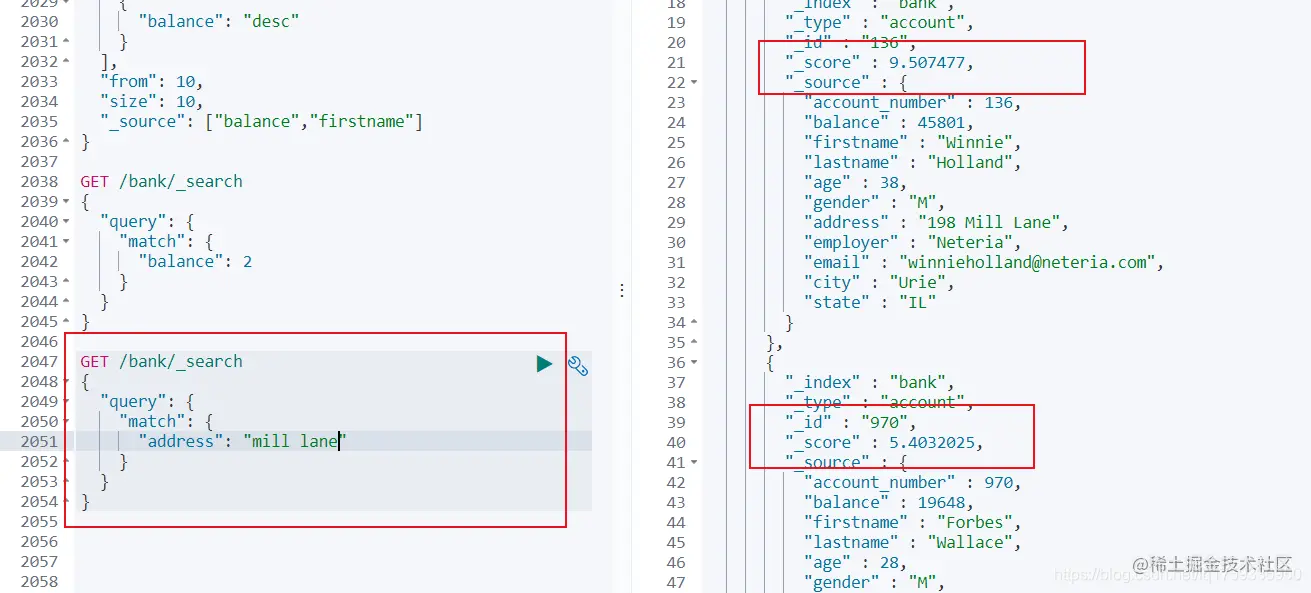Viewport: 1311px width, 593px height.
Task: Fold the match object at line 2050
Action: pos(66,422)
